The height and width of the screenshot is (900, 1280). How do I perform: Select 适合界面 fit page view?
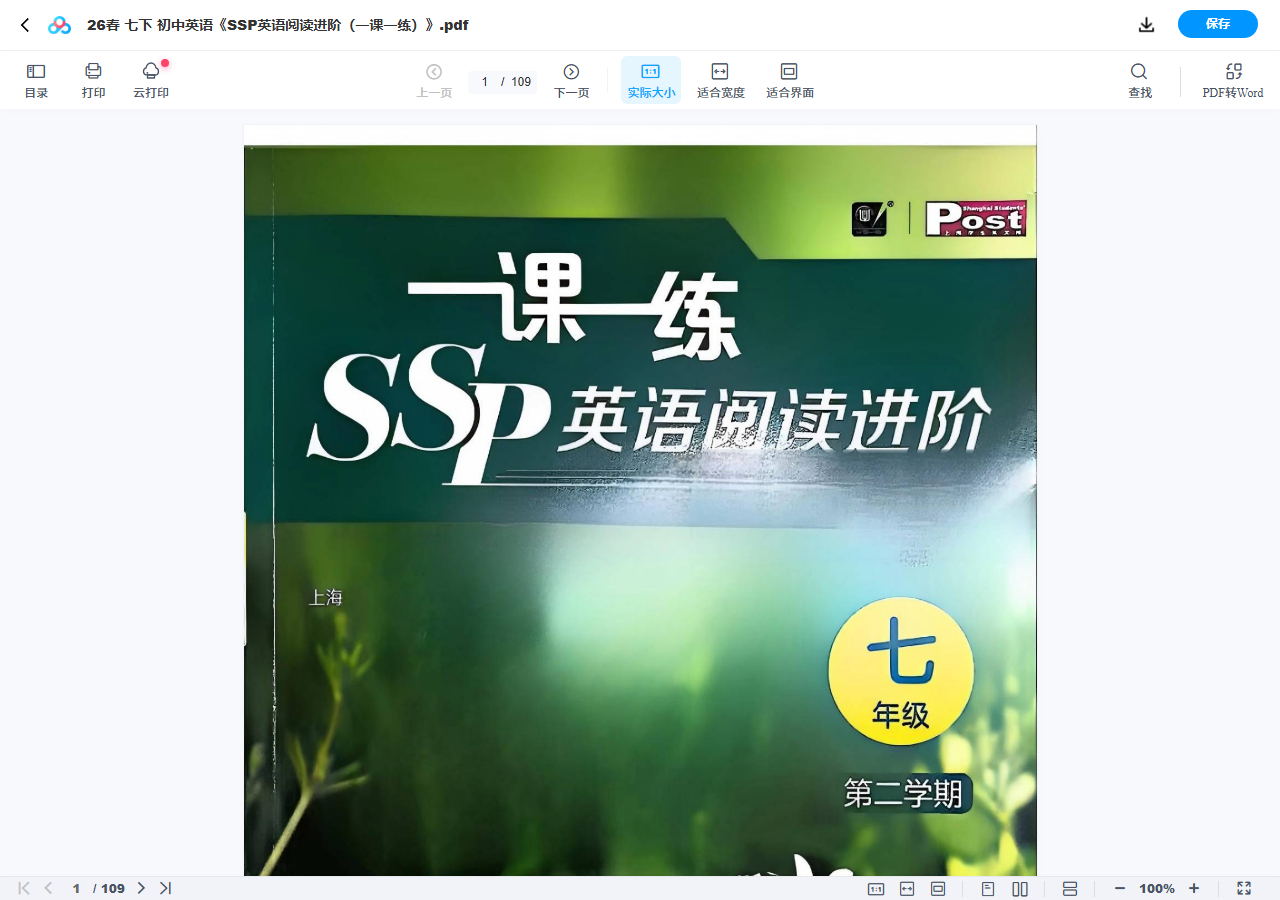click(789, 80)
